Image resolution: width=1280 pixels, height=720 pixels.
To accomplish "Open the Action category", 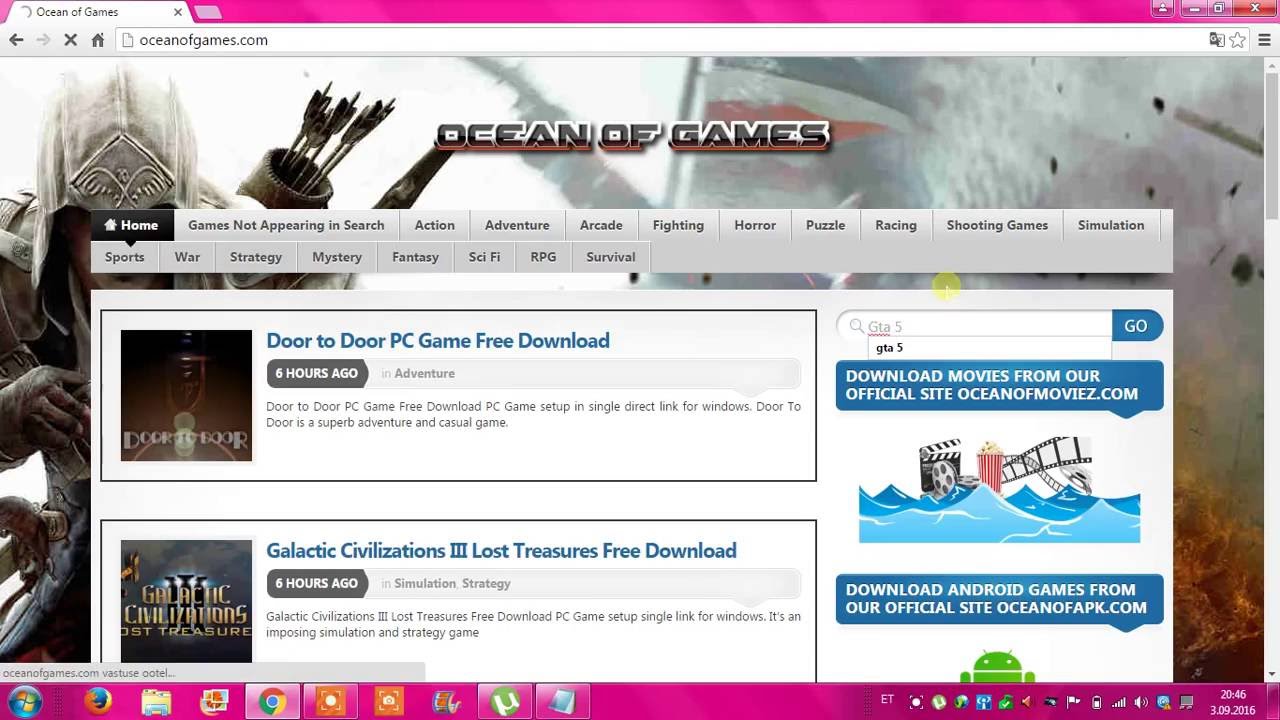I will 435,225.
